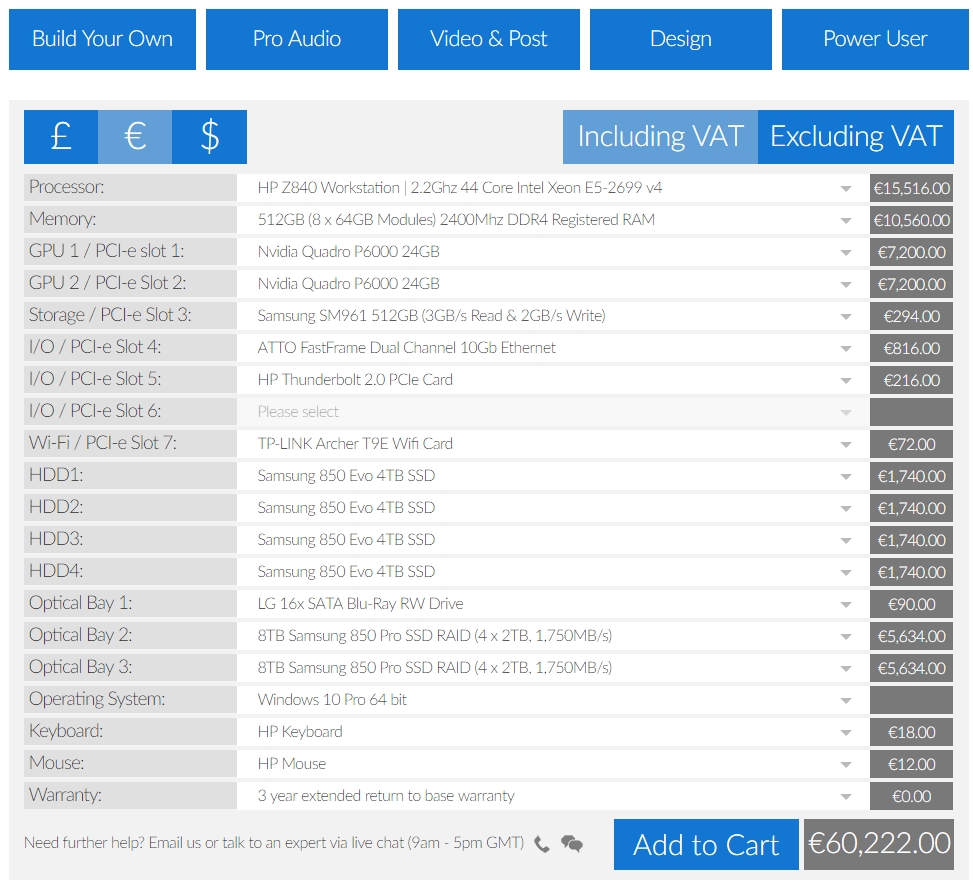Image resolution: width=973 pixels, height=887 pixels.
Task: Open the Warranty dropdown
Action: (x=552, y=796)
